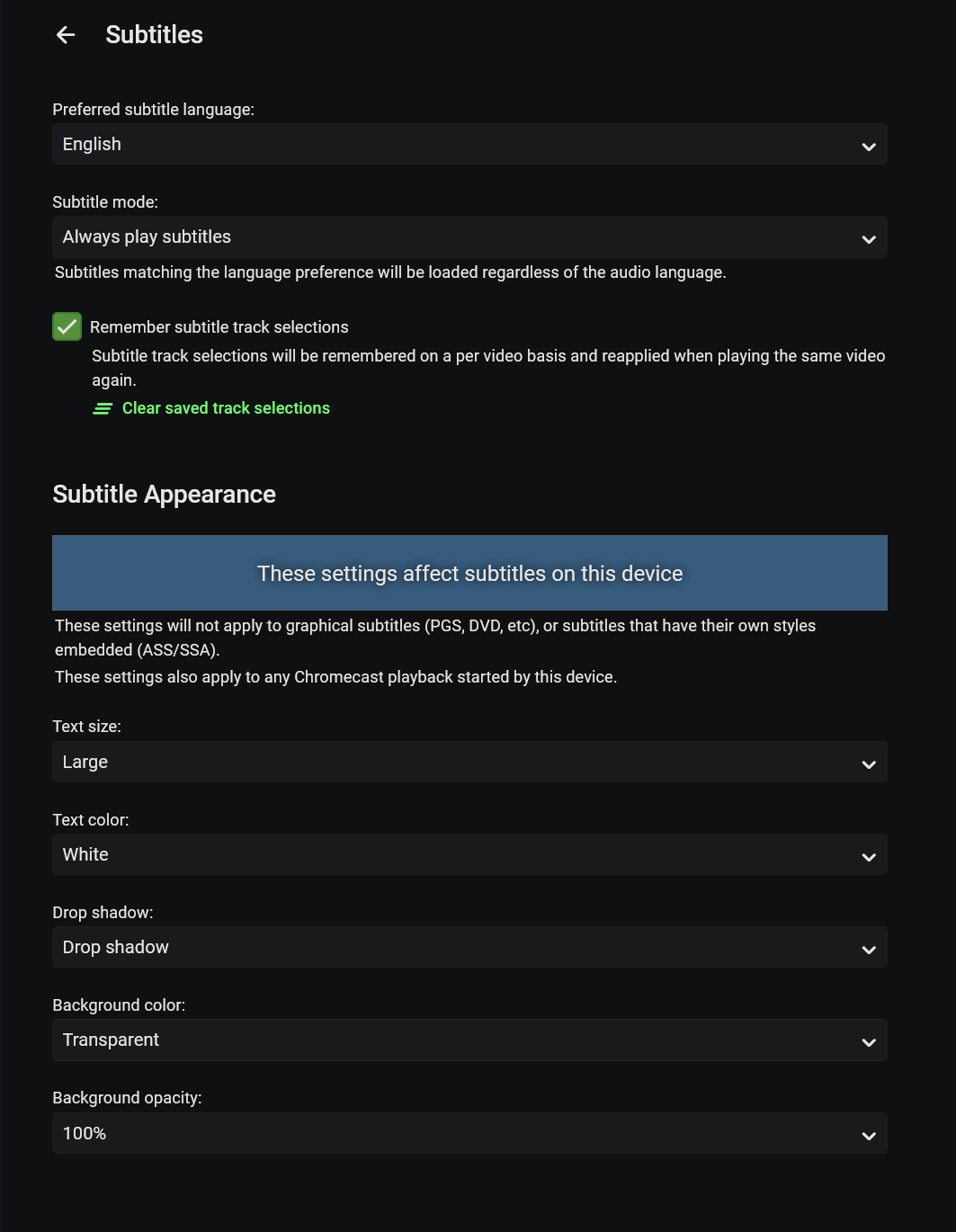This screenshot has width=956, height=1232.
Task: Open the Drop shadow style dropdown
Action: click(469, 947)
